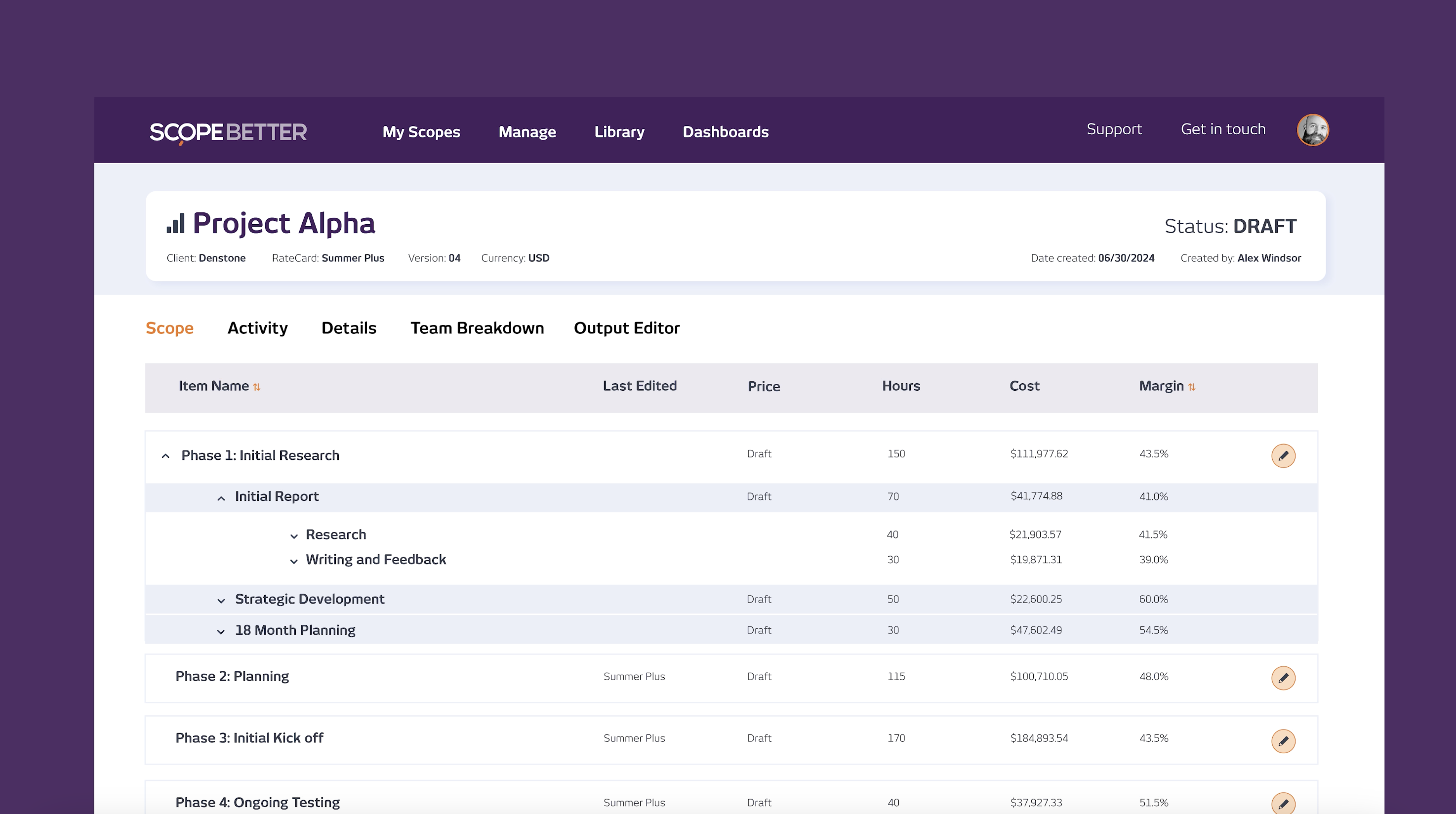Image resolution: width=1456 pixels, height=814 pixels.
Task: Edit Phase 1: Initial Research with pencil icon
Action: point(1283,455)
